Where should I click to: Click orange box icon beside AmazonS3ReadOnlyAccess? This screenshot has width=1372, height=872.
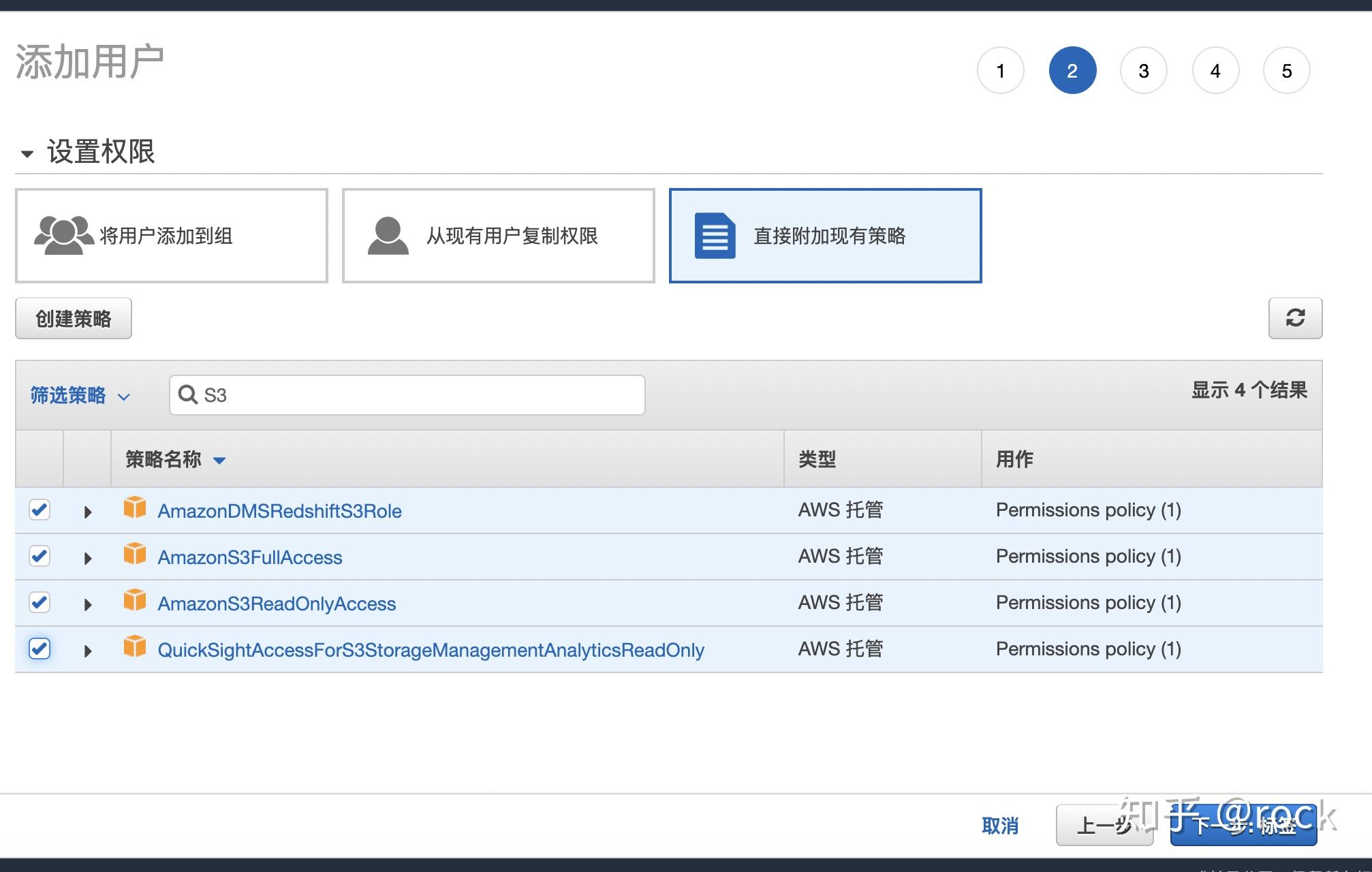135,600
